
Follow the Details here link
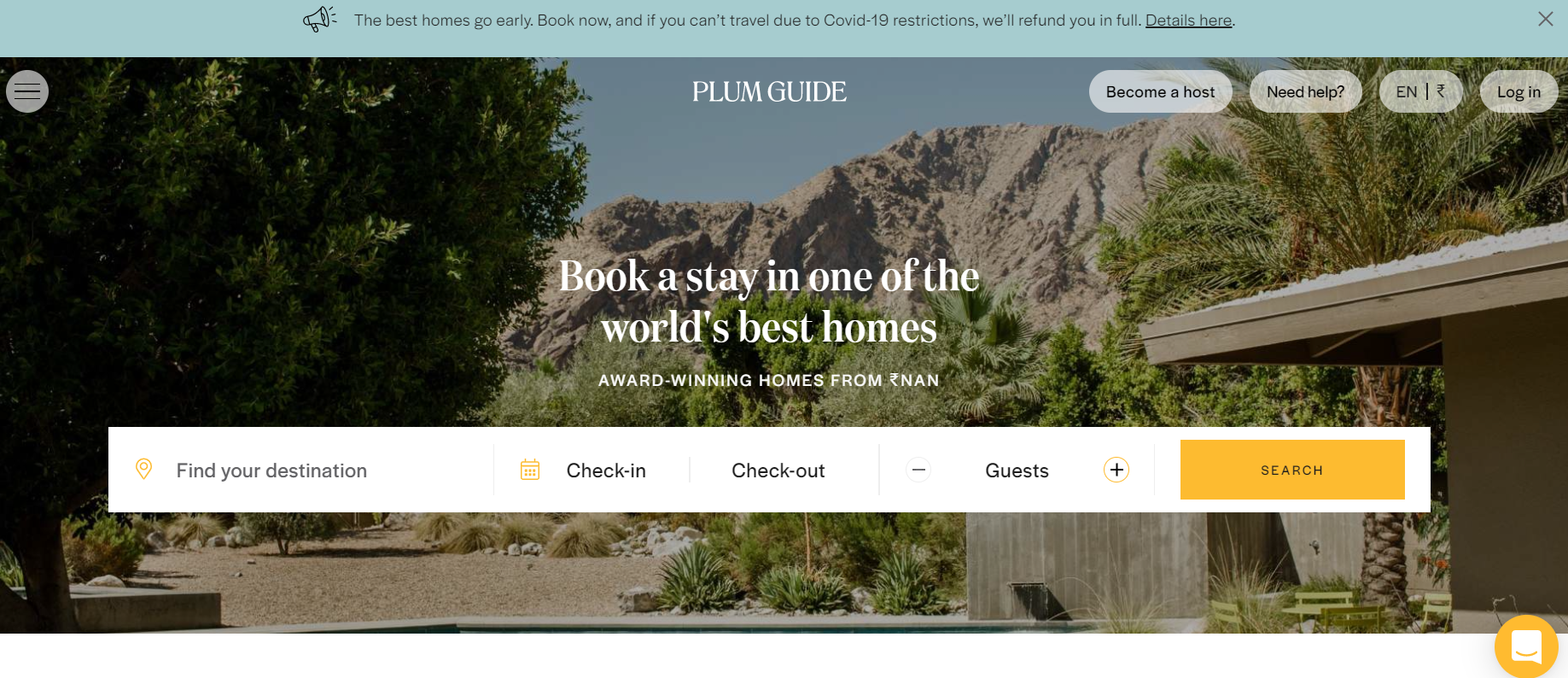point(1188,20)
